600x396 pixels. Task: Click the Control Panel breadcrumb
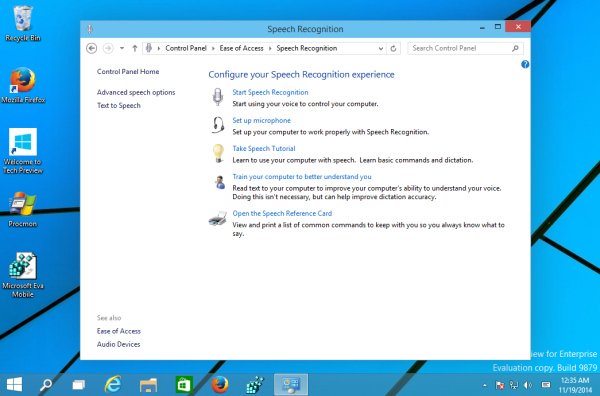(x=186, y=48)
